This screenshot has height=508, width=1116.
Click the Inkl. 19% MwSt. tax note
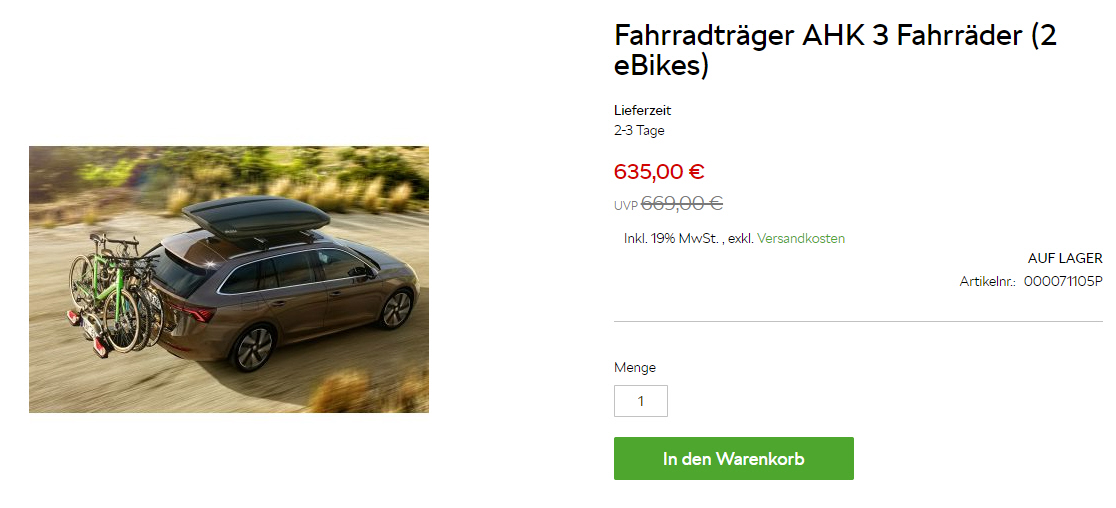point(673,238)
